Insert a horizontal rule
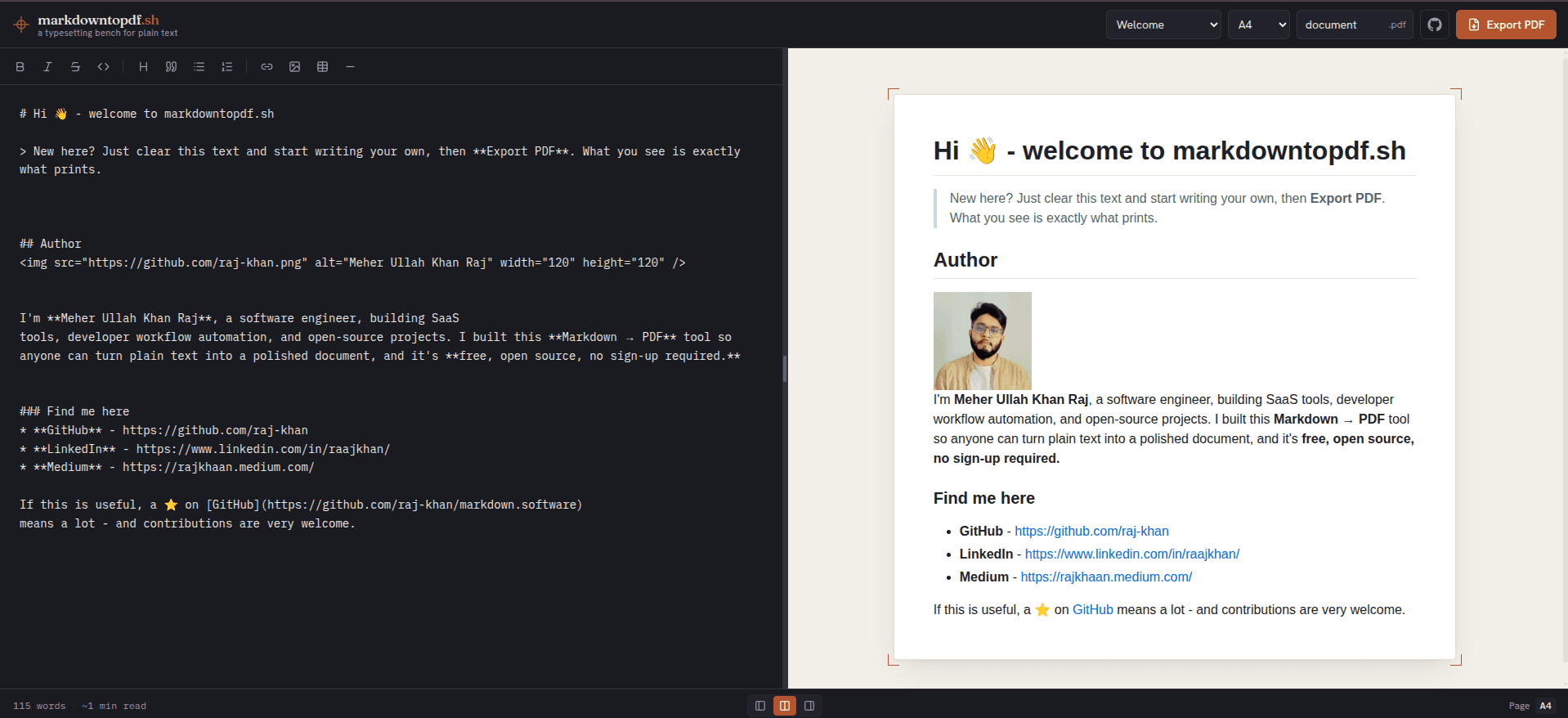Viewport: 1568px width, 718px height. [350, 67]
